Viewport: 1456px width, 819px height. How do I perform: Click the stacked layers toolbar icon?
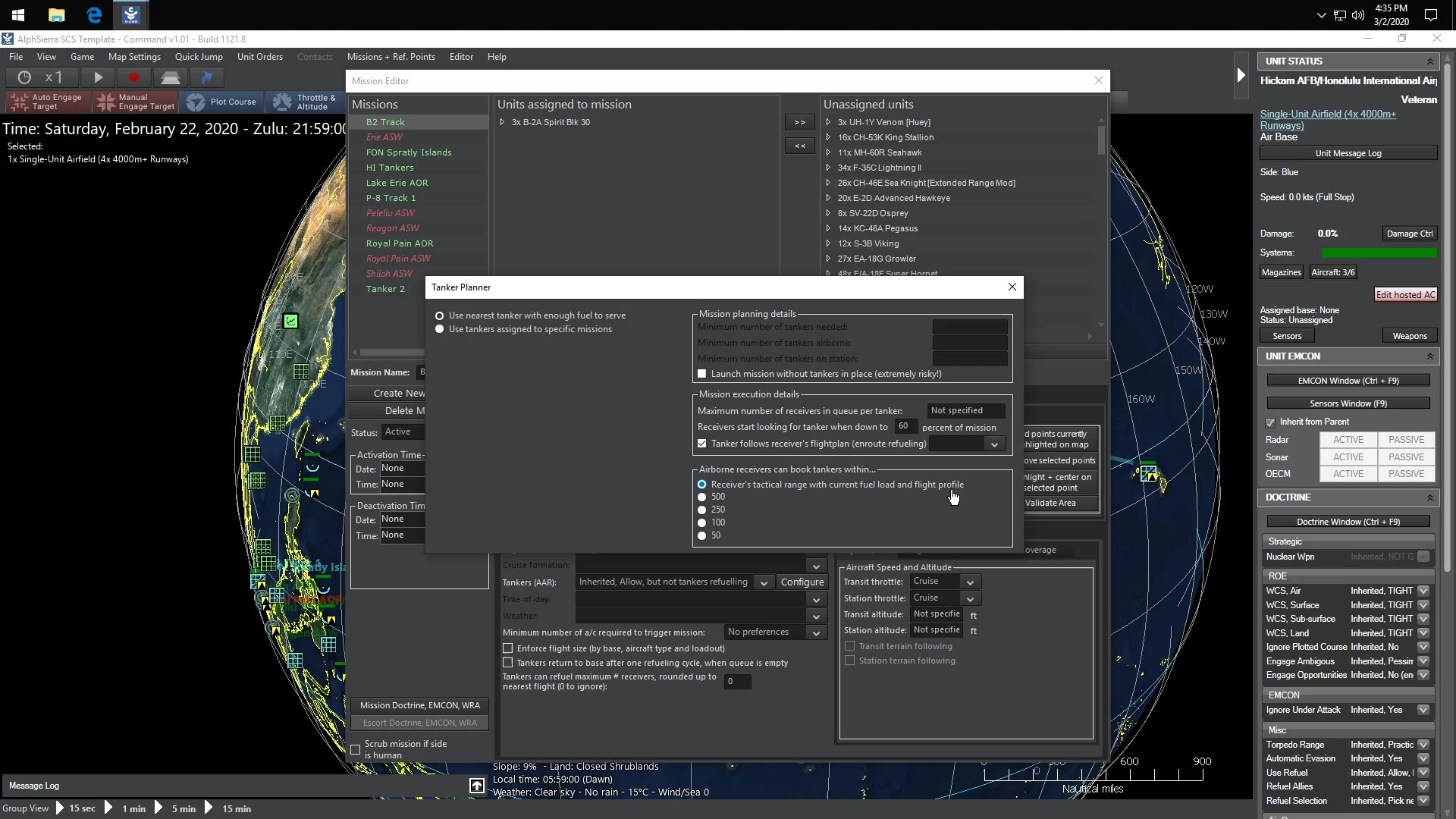[171, 77]
